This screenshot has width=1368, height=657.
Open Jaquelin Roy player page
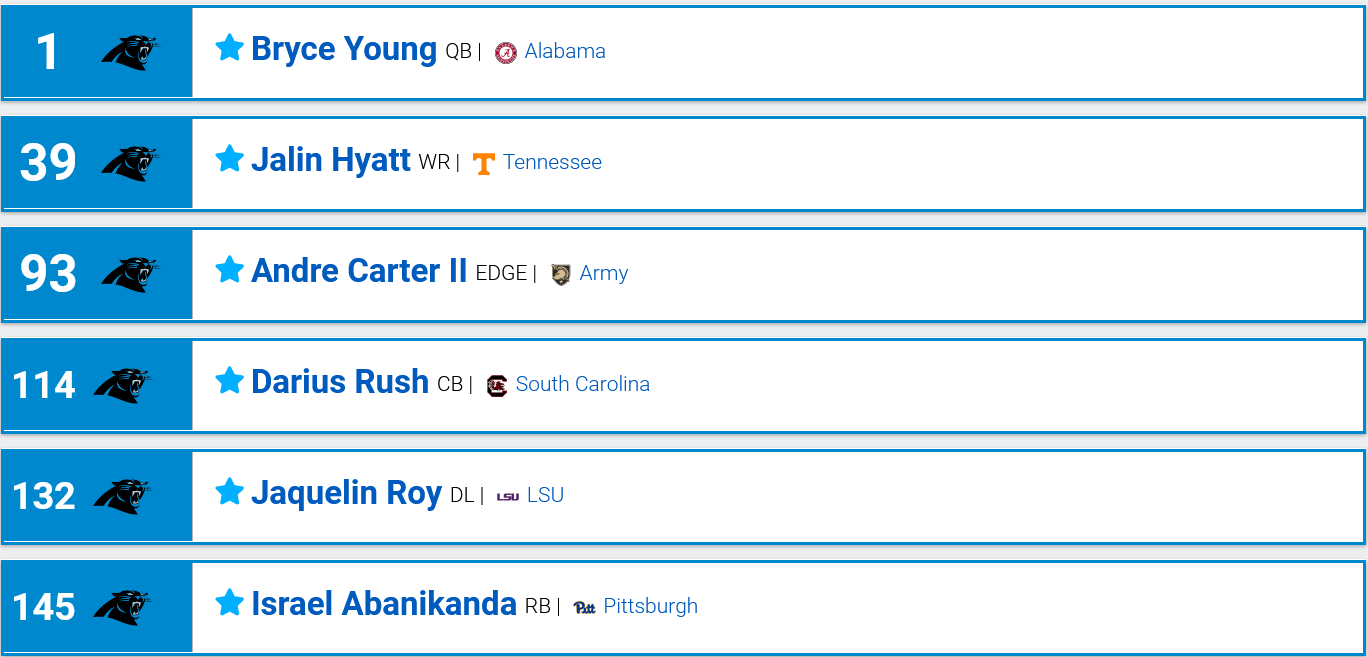pos(346,493)
